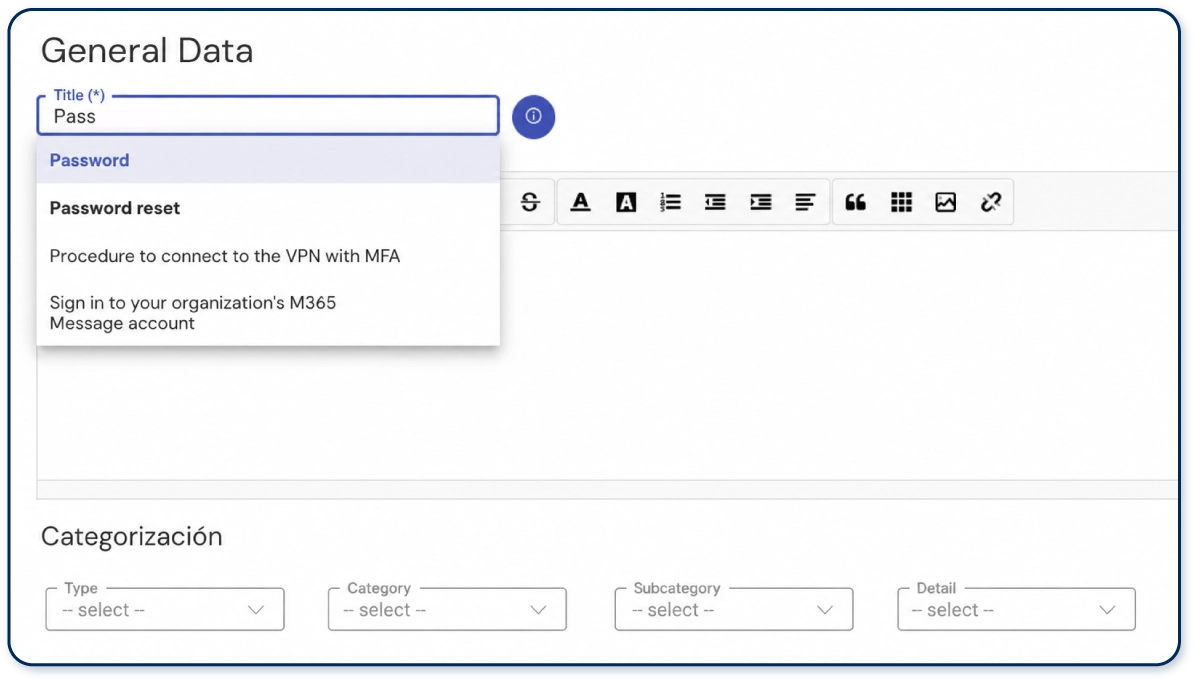The width and height of the screenshot is (1200, 687).
Task: Open the Detail dropdown
Action: click(x=1016, y=609)
